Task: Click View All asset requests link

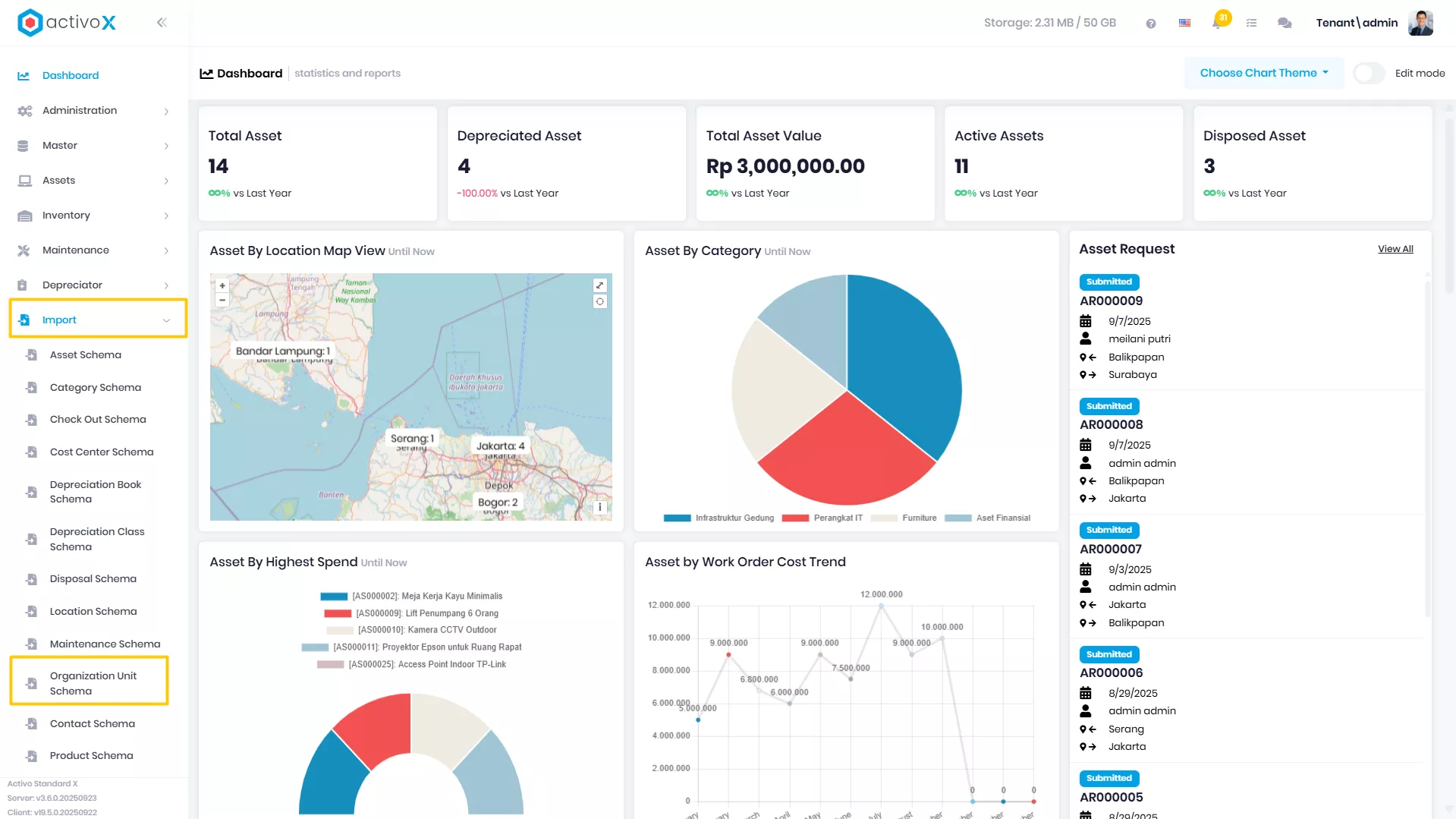Action: click(1395, 249)
